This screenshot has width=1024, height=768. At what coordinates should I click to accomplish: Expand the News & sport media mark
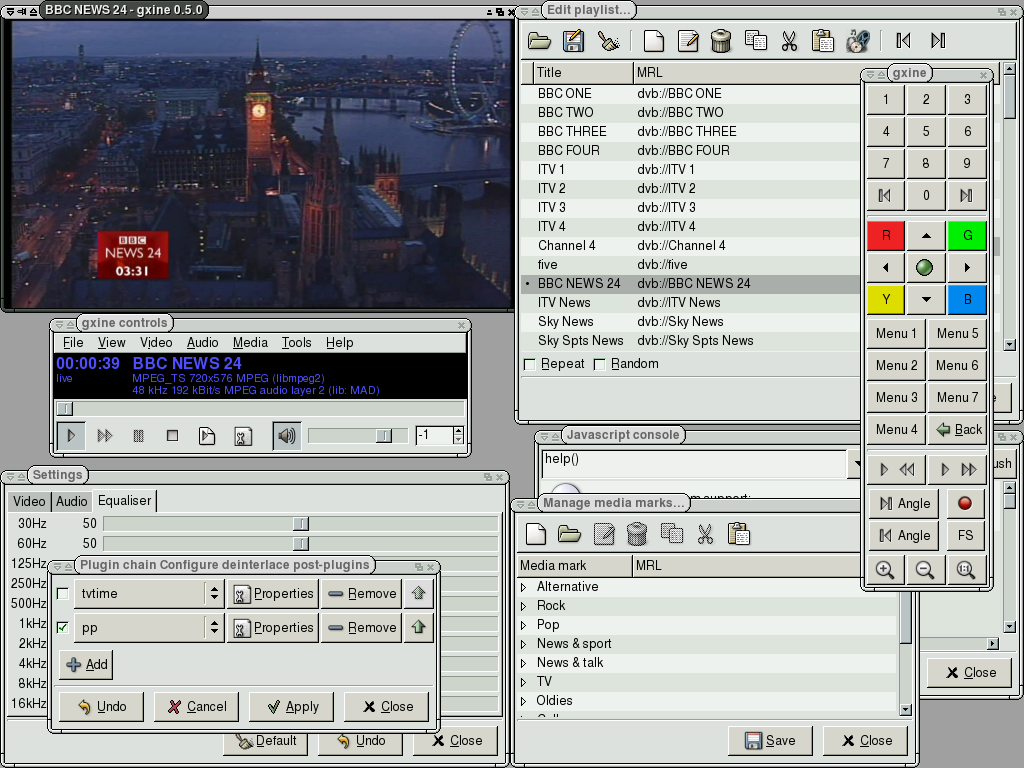523,644
